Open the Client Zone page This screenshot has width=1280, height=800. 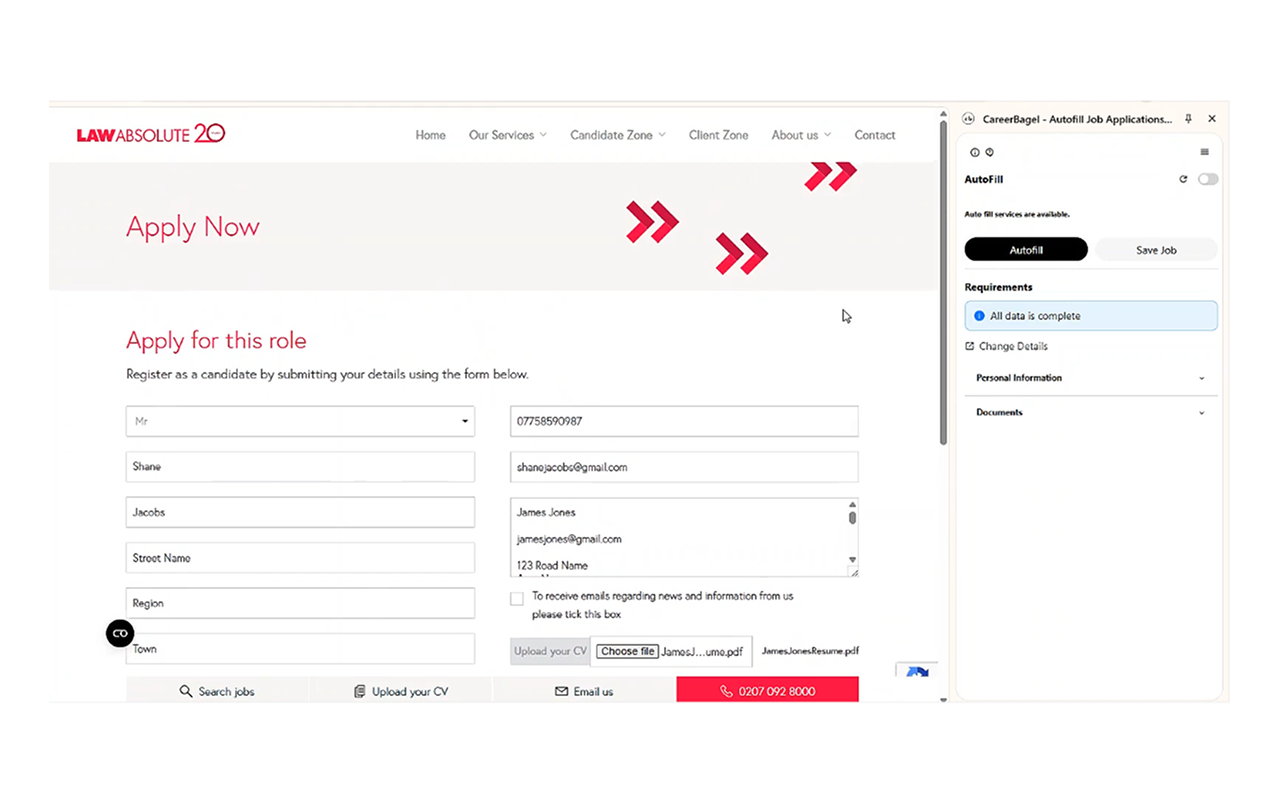click(718, 135)
